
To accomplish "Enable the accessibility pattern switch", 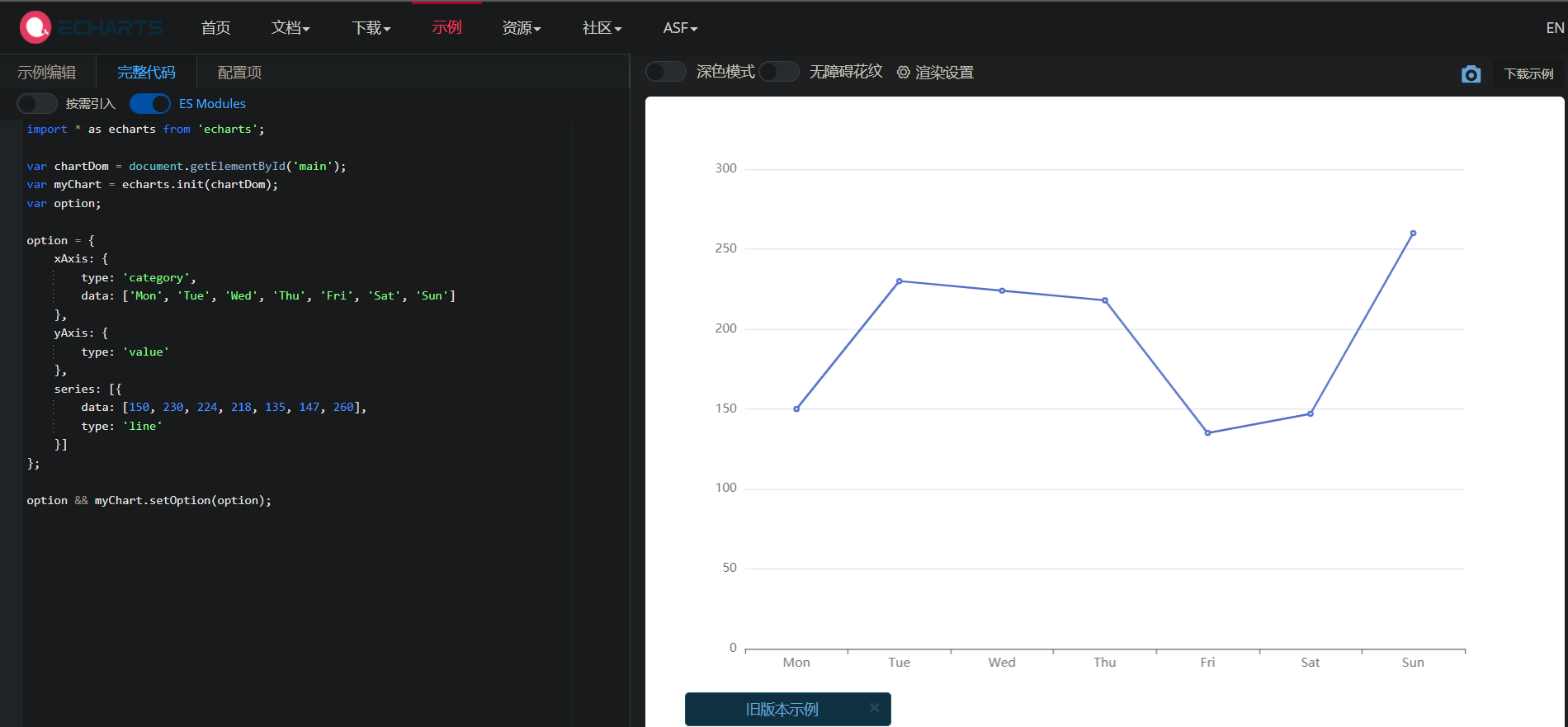I will tap(779, 72).
